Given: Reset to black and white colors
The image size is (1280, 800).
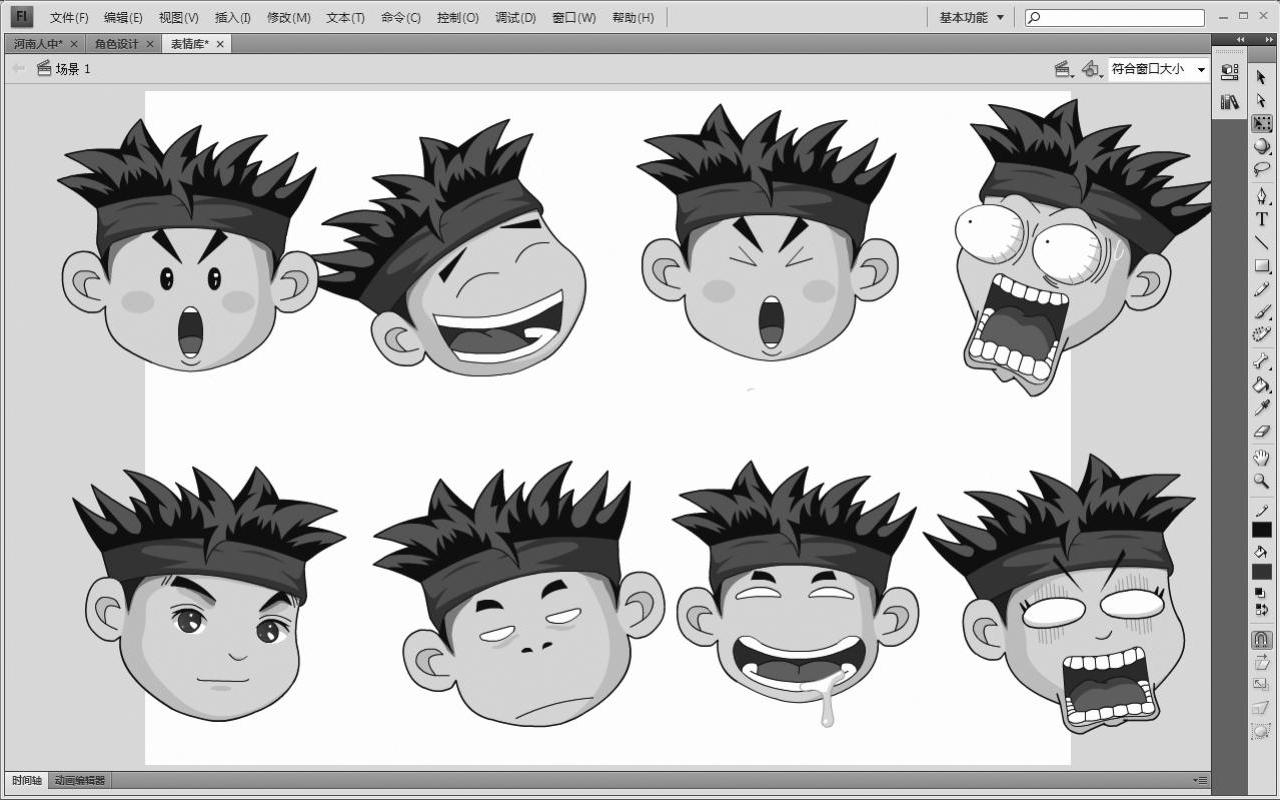Looking at the screenshot, I should point(1261,593).
